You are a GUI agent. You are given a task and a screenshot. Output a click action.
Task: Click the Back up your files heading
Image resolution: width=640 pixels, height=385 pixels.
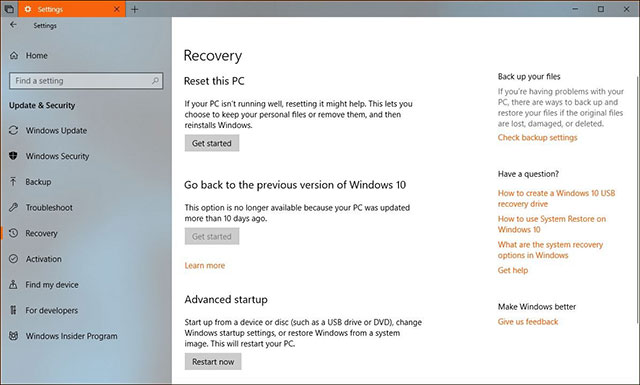click(529, 76)
